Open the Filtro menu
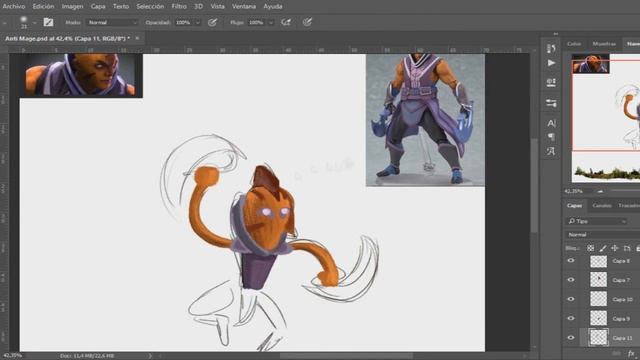The image size is (640, 360). point(179,6)
